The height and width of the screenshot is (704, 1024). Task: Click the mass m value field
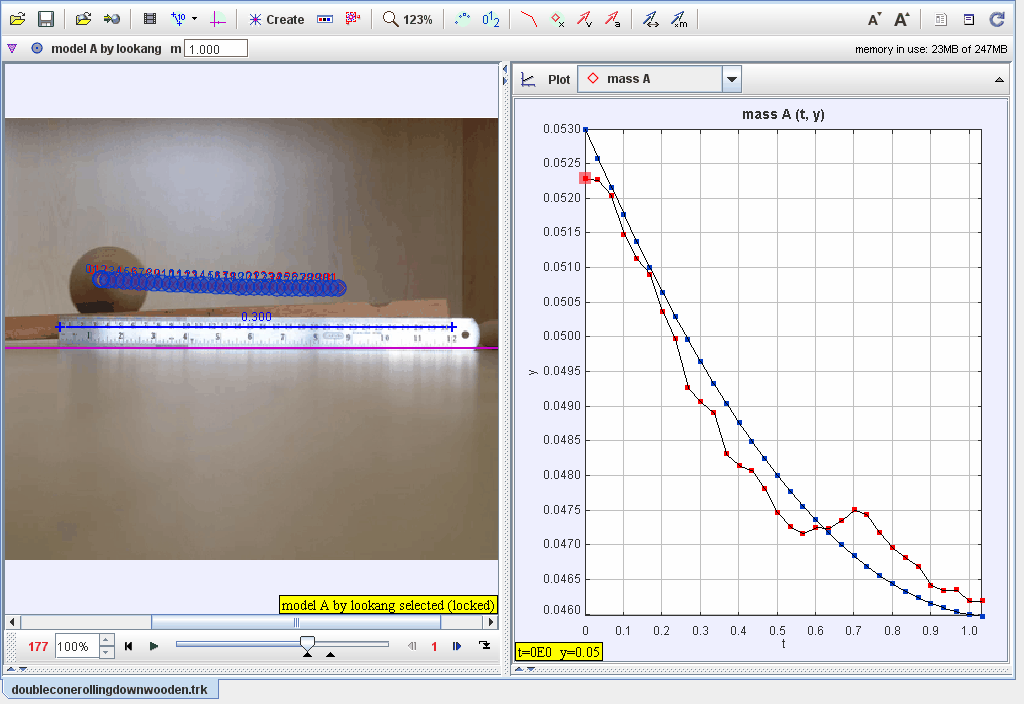(216, 49)
